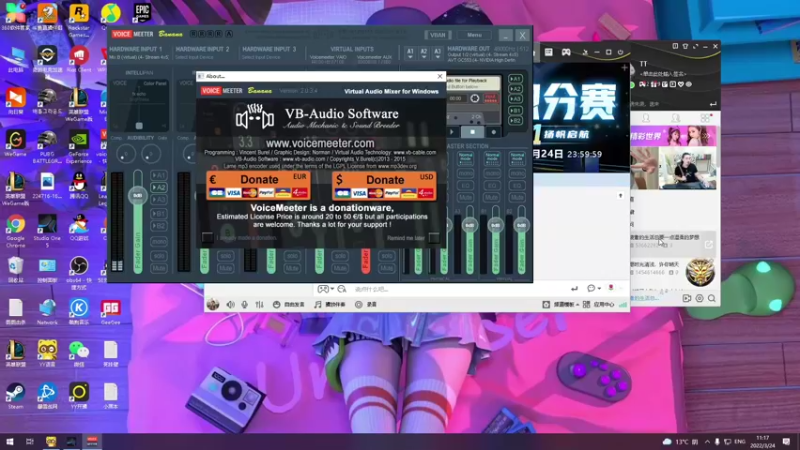Screen dimensions: 800x450
Task: Toggle B1 bus on Hardware Input 1 strip
Action: [159, 213]
